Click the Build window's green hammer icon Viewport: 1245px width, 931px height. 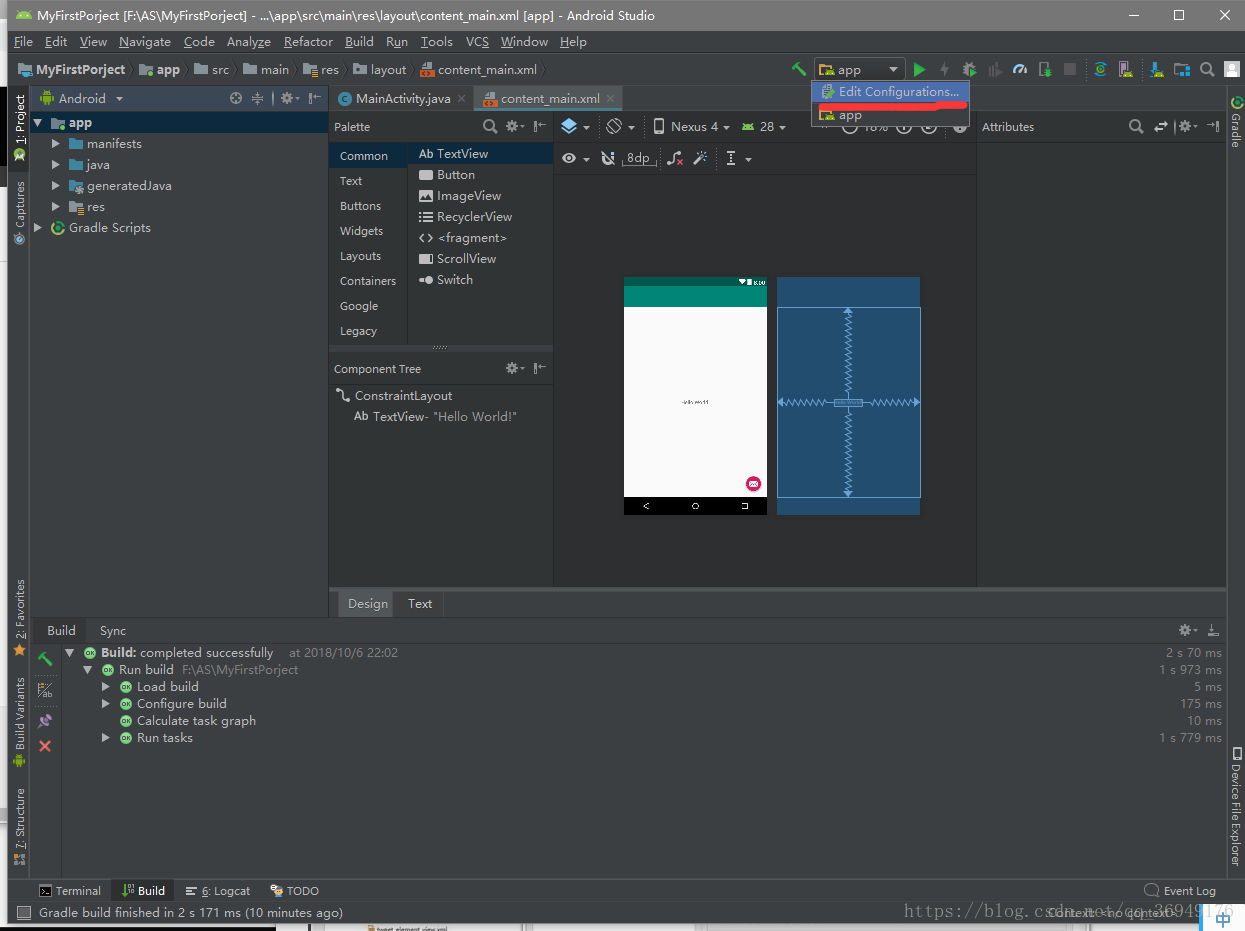click(45, 659)
